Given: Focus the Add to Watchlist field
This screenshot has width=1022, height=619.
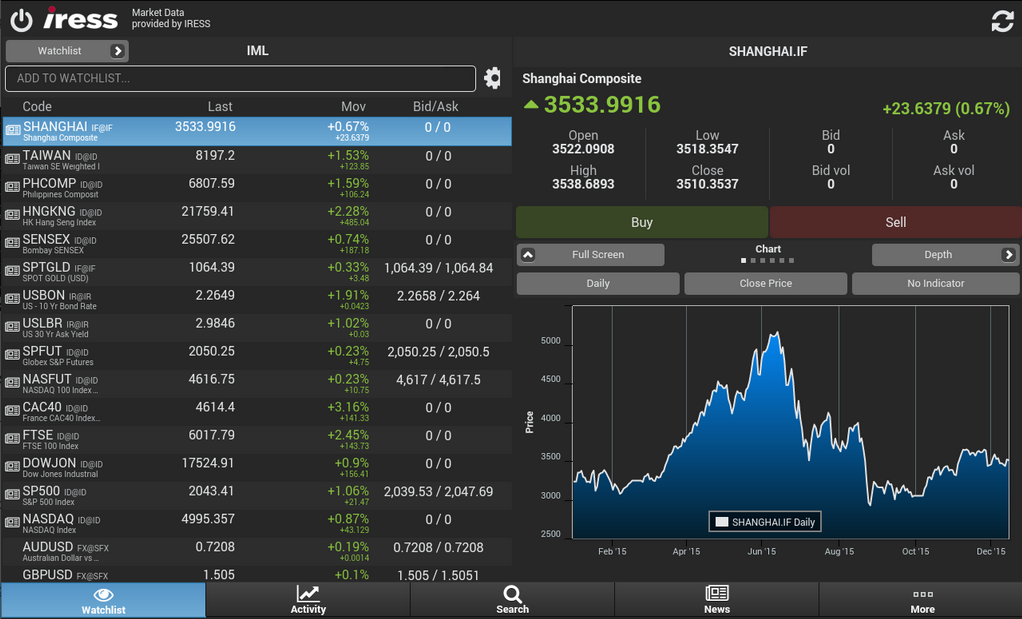Looking at the screenshot, I should [241, 78].
